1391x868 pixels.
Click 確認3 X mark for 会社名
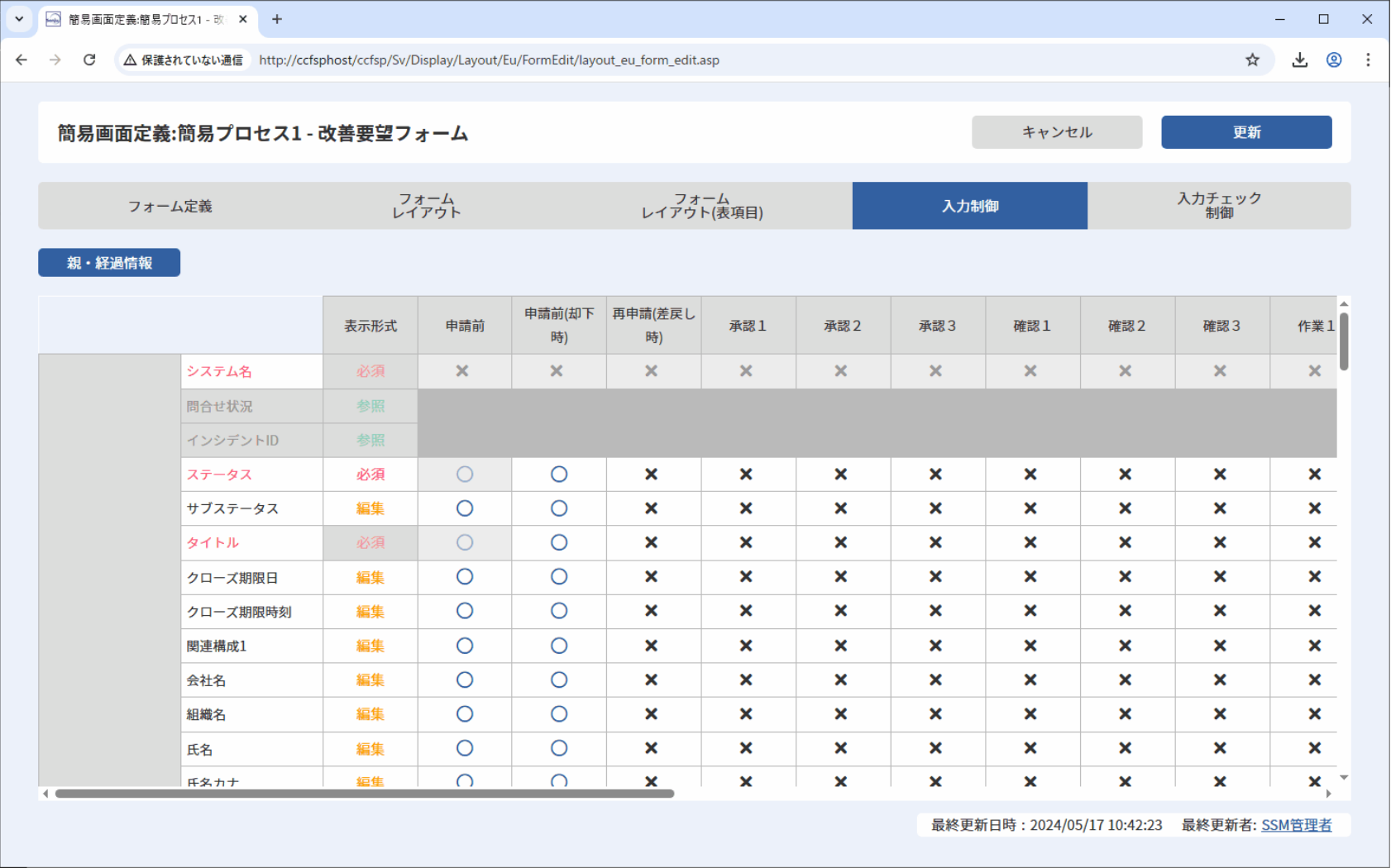click(1220, 680)
